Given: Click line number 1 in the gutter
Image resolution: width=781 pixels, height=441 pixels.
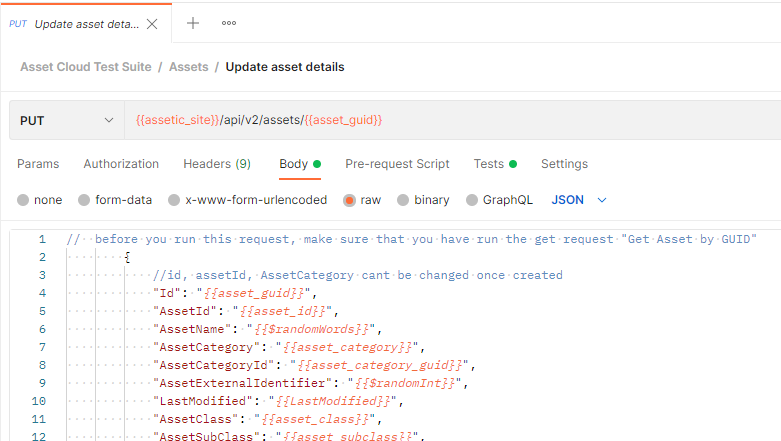Looking at the screenshot, I should pyautogui.click(x=42, y=239).
